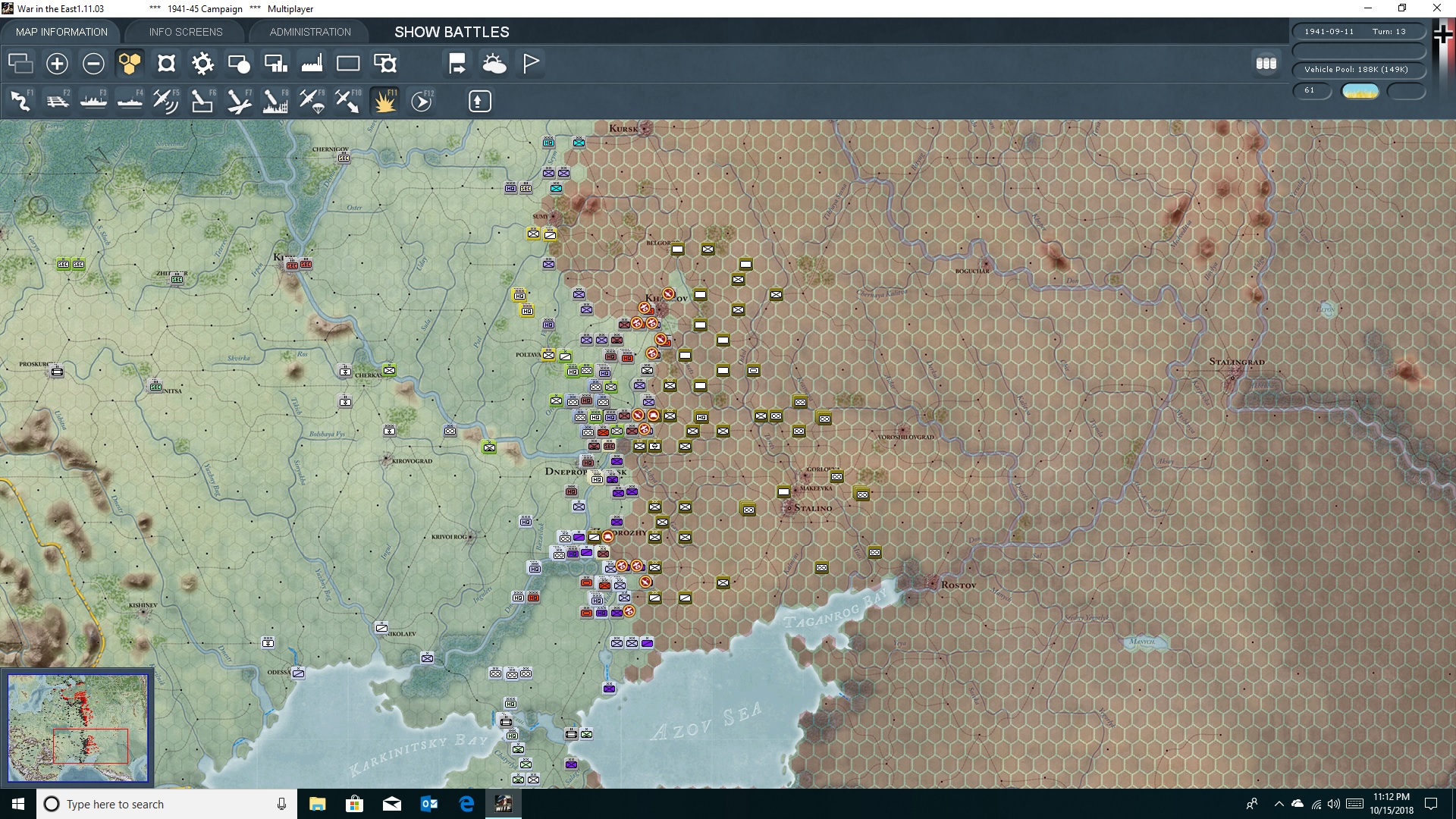The height and width of the screenshot is (819, 1456).
Task: Open the INFO SCREENS menu
Action: (186, 32)
